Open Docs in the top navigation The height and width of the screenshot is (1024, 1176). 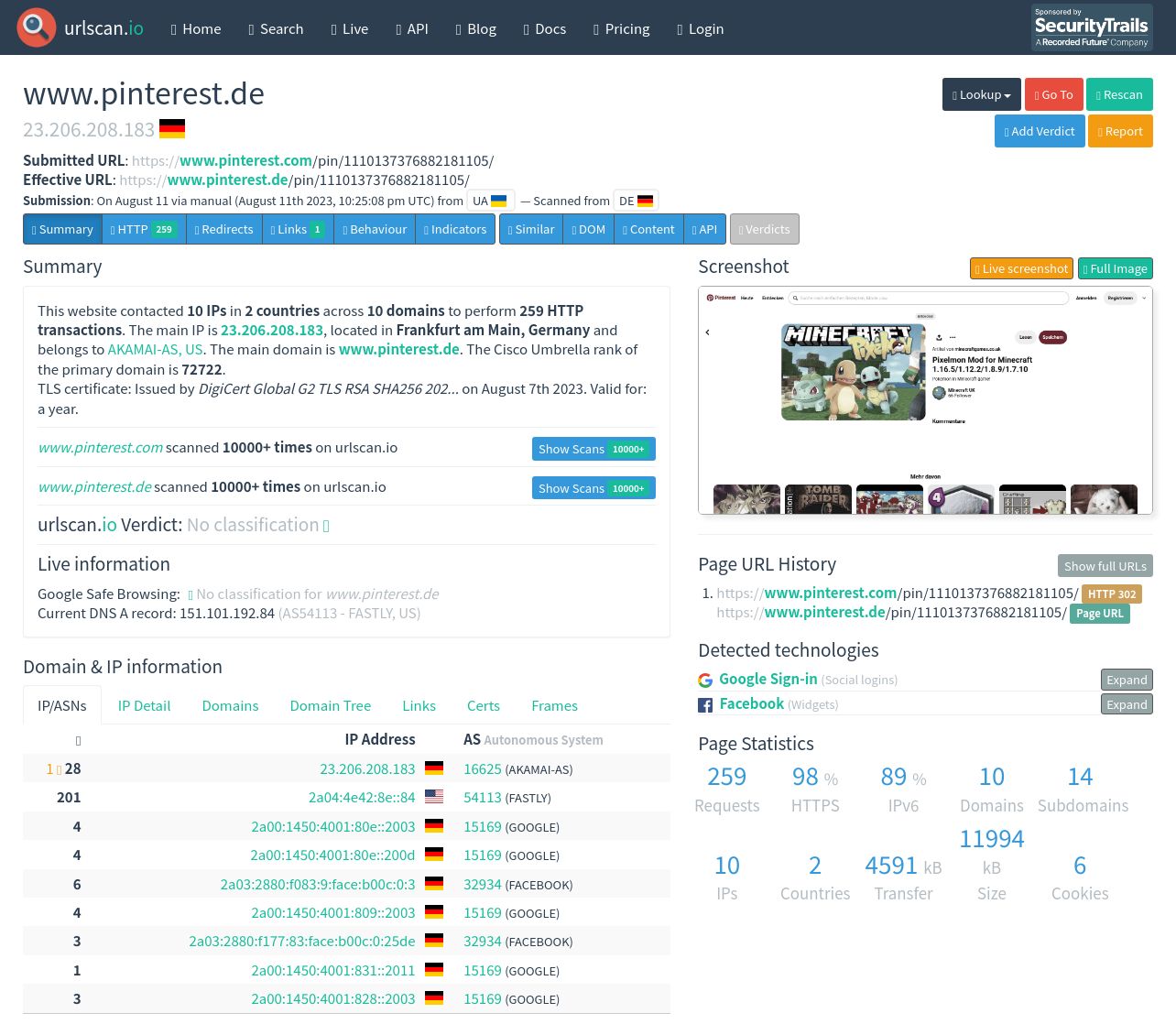click(x=545, y=28)
